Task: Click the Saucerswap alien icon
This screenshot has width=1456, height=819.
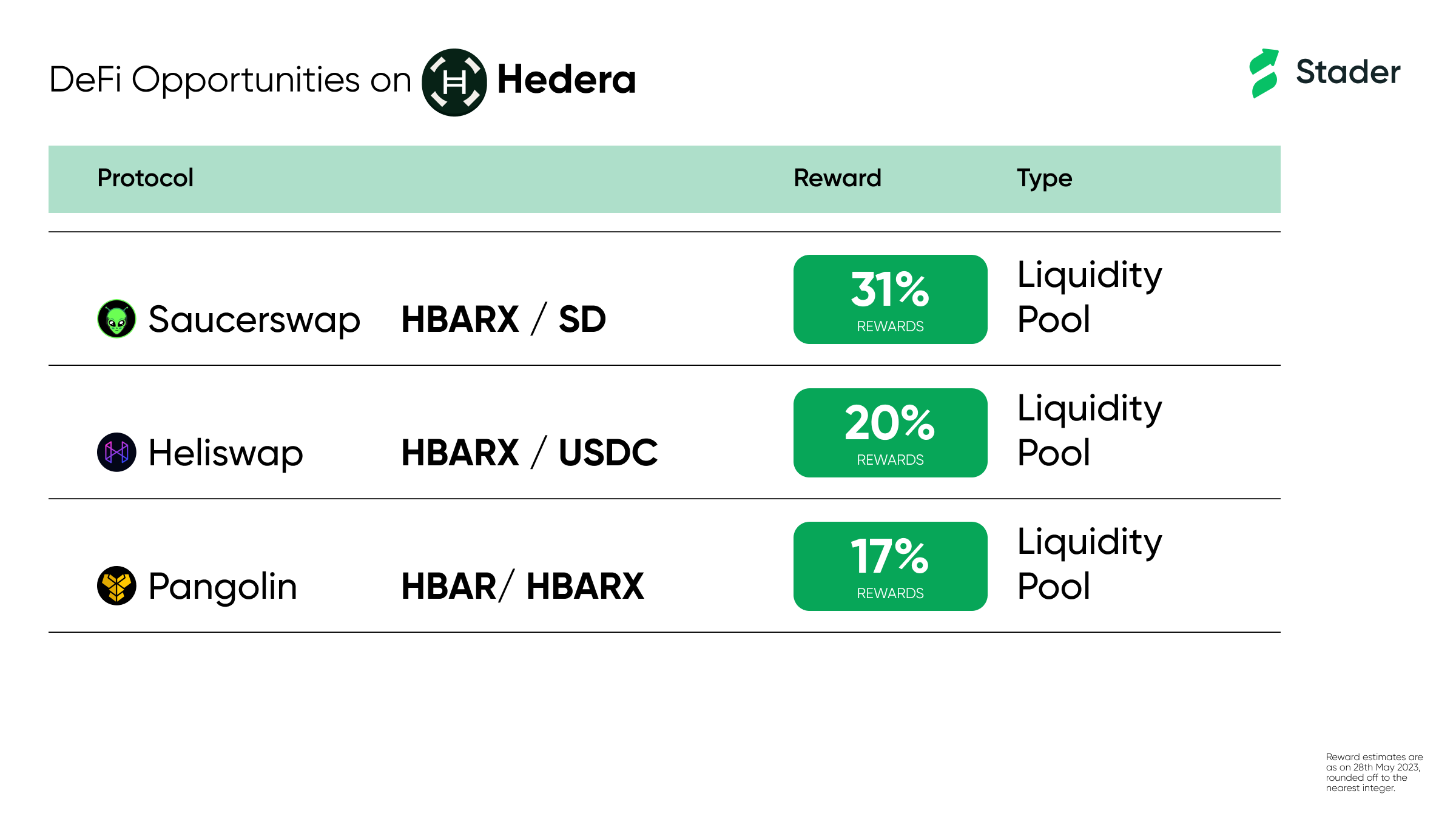Action: pos(116,318)
